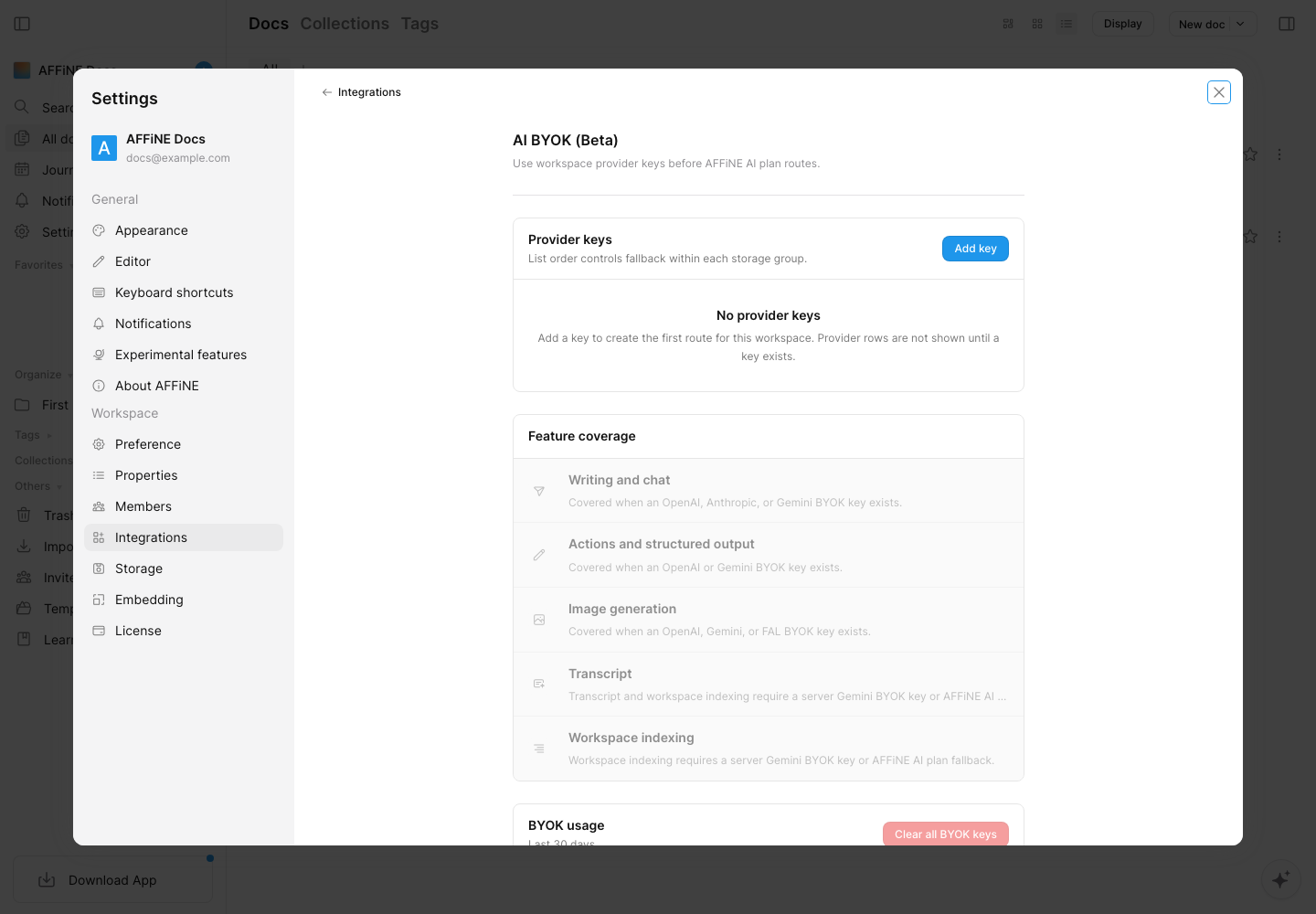Open License settings
Viewport: 1316px width, 914px height.
coord(184,631)
